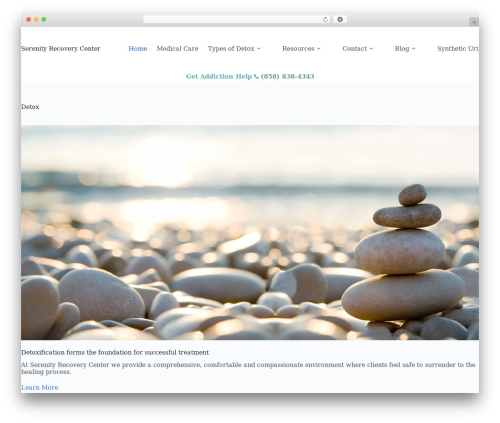Screen dimensions: 500x423
Task: Click the Detox heading text
Action: point(30,107)
